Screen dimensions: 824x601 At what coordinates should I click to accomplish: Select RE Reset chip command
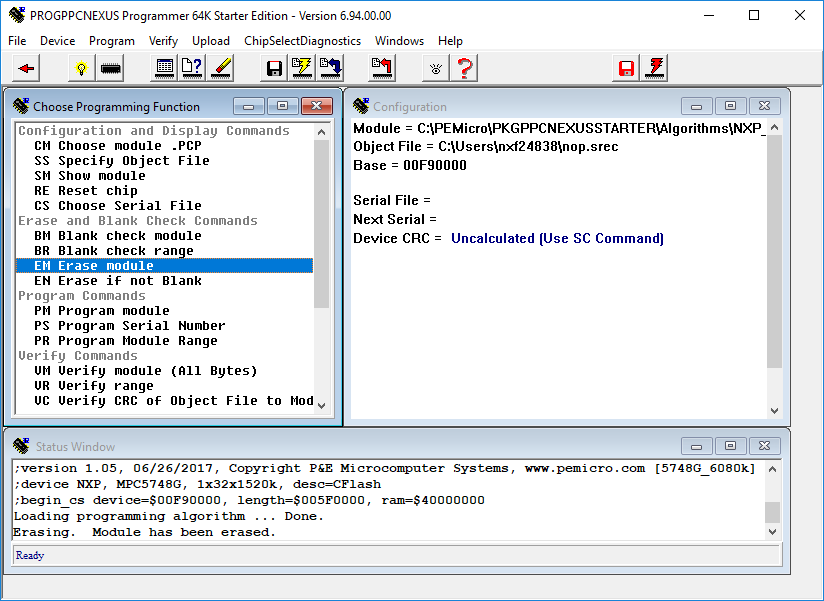point(164,191)
